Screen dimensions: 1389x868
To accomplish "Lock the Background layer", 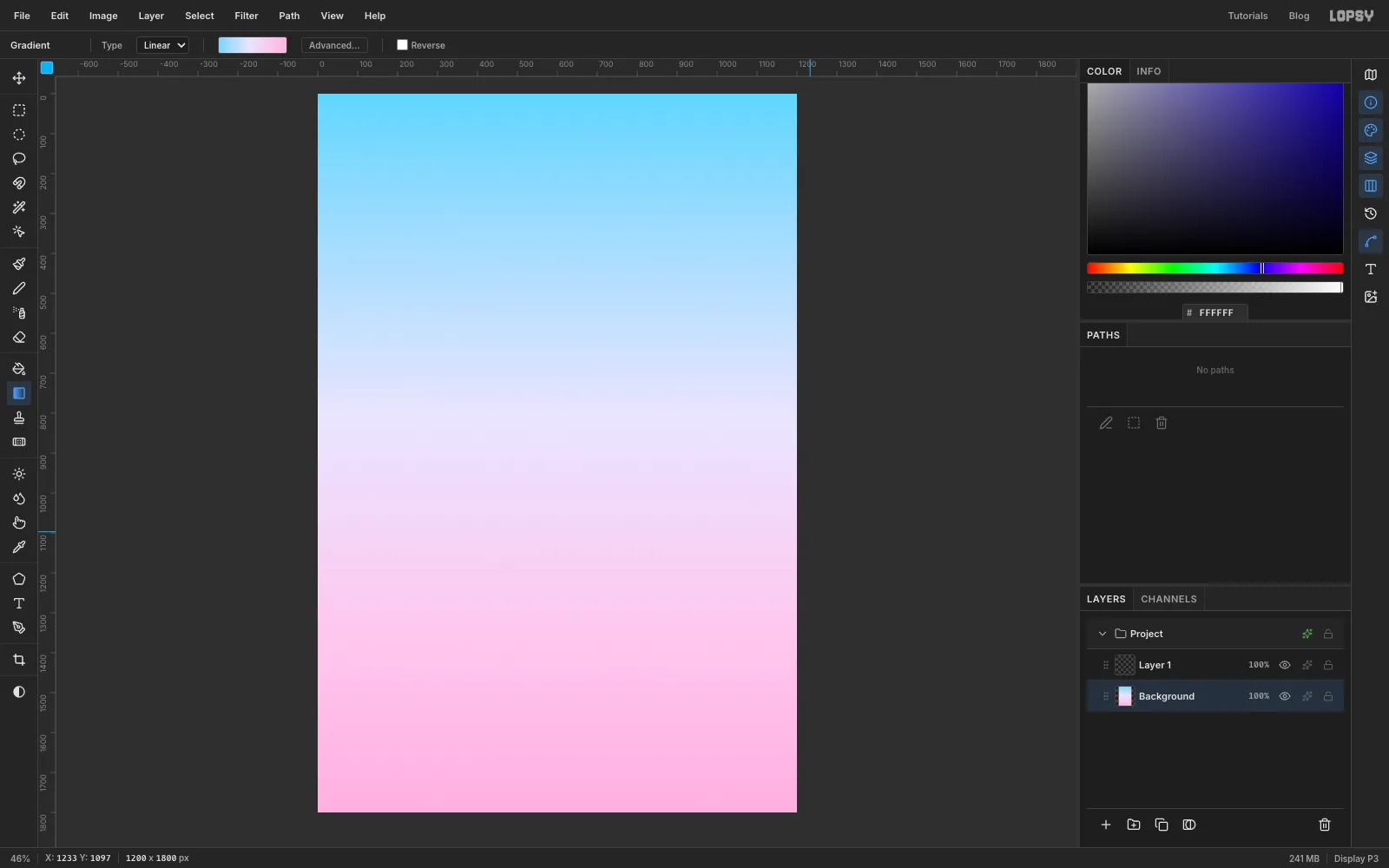I will [x=1328, y=696].
